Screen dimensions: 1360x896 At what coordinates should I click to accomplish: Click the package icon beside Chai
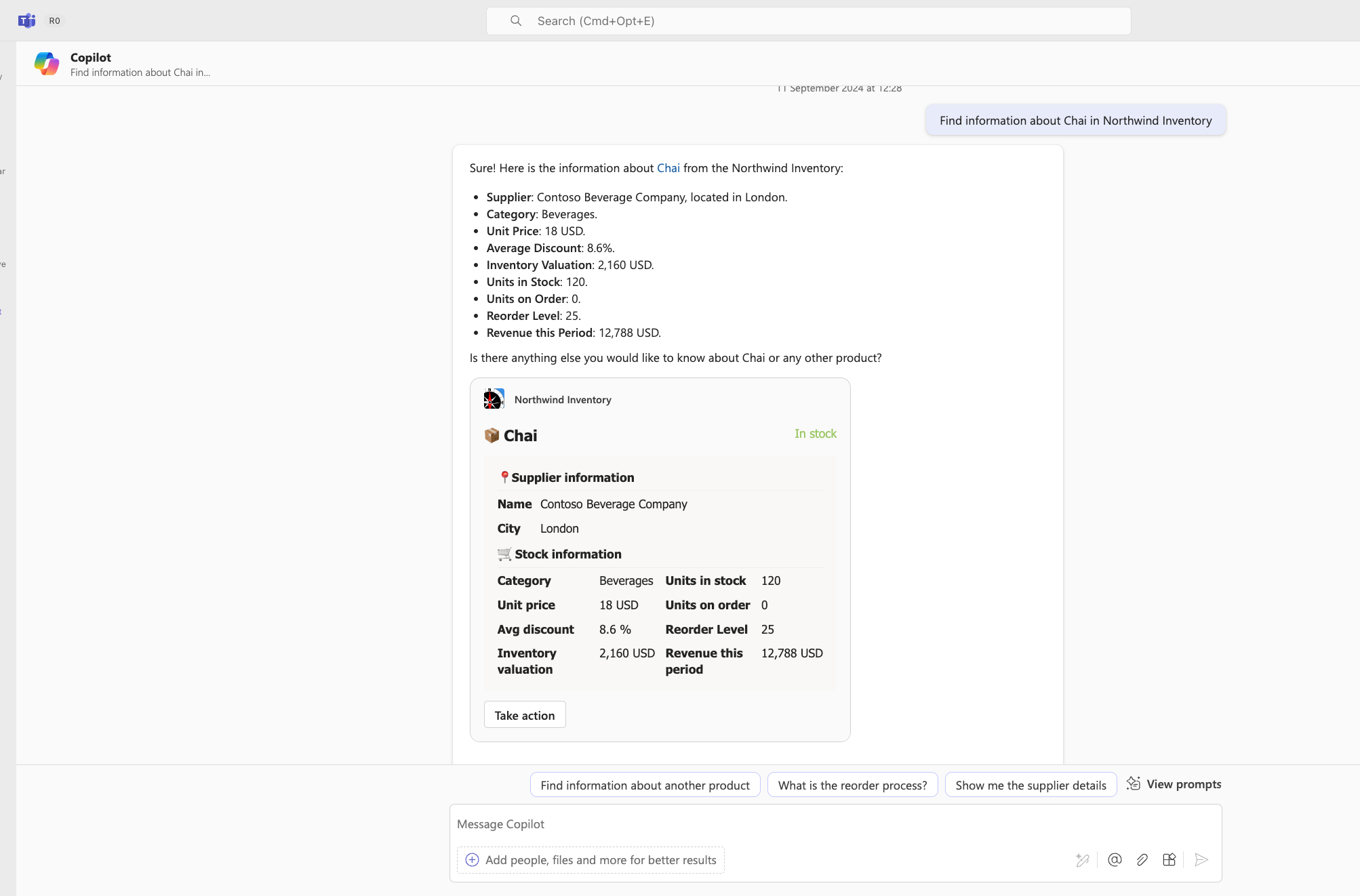click(x=492, y=435)
